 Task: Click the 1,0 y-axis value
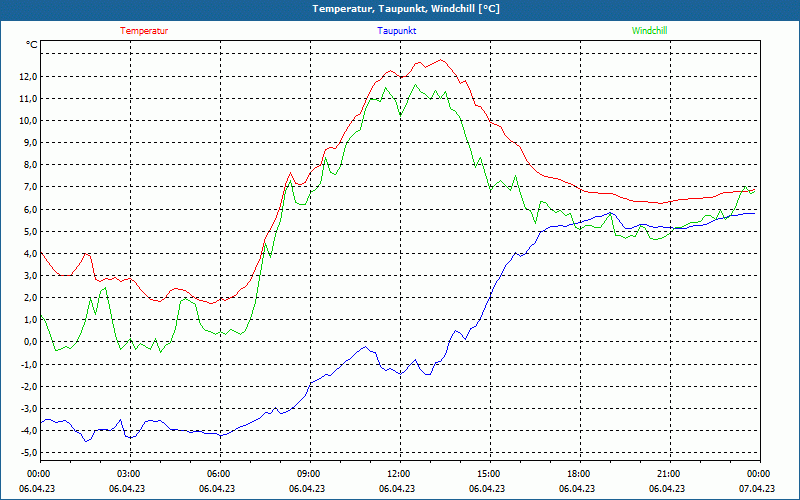30,319
